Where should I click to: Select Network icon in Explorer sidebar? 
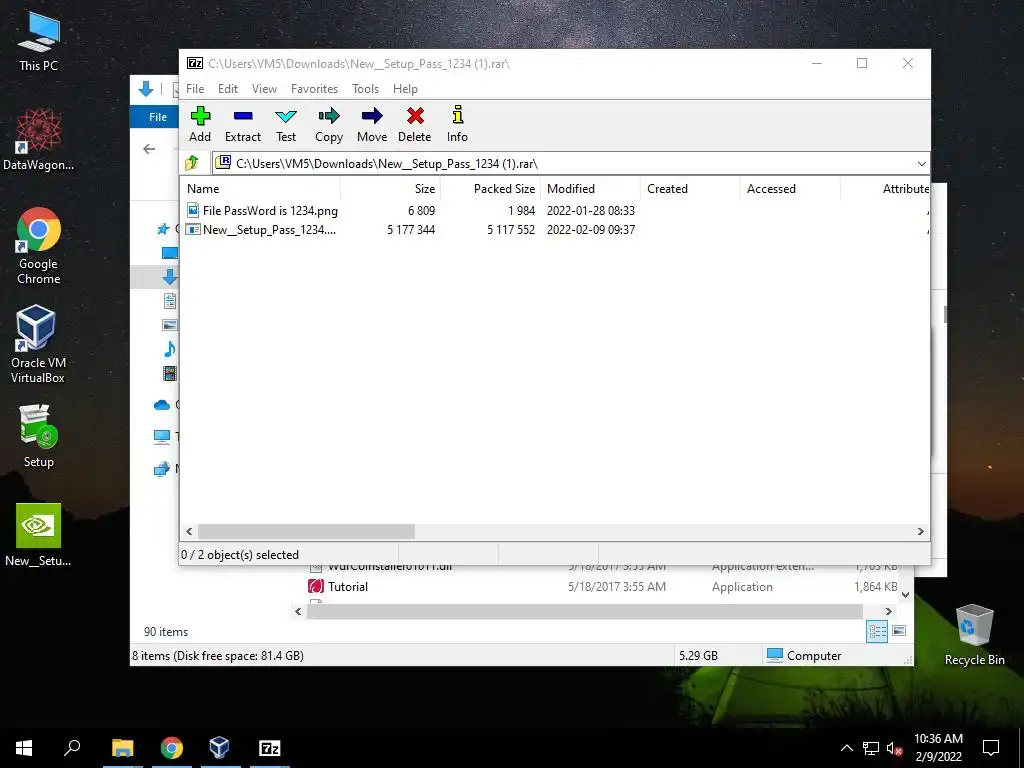point(161,469)
